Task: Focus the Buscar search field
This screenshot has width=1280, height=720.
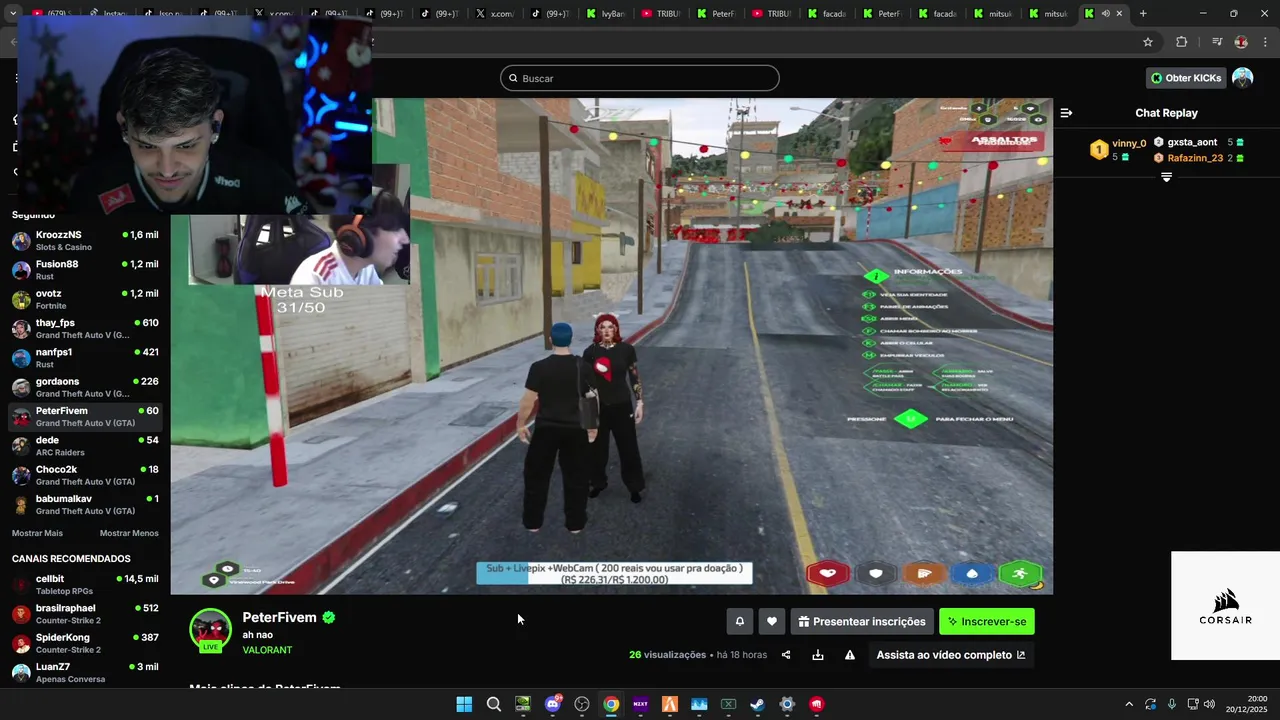Action: [x=640, y=78]
